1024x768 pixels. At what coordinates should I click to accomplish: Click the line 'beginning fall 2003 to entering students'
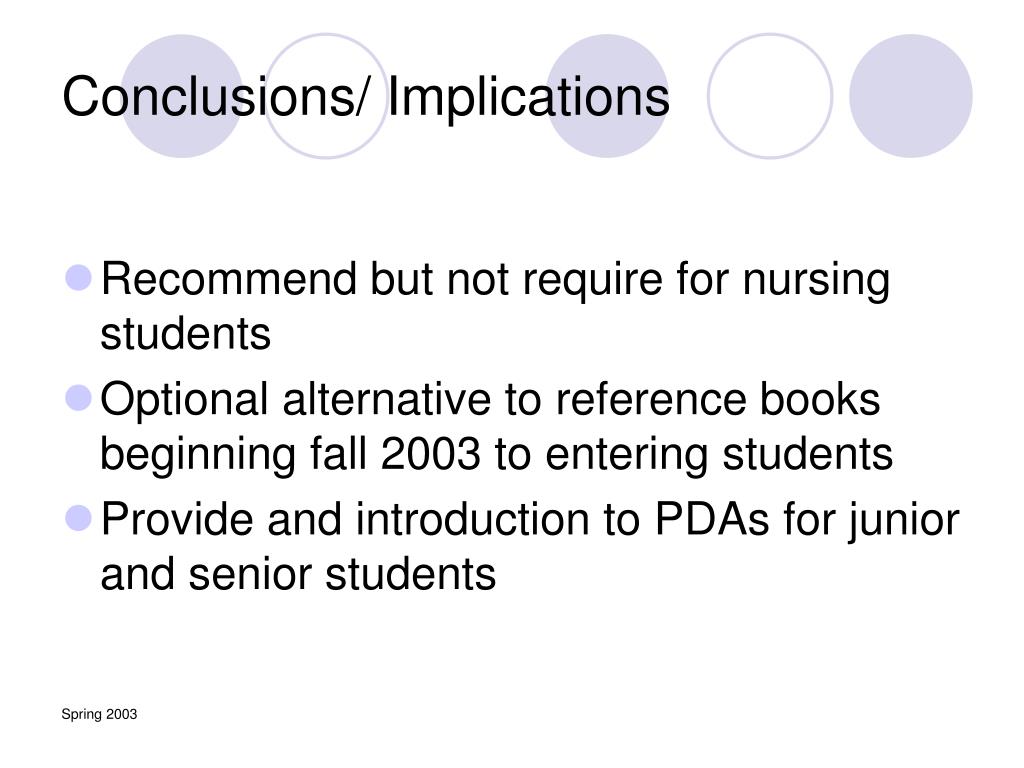coord(496,455)
